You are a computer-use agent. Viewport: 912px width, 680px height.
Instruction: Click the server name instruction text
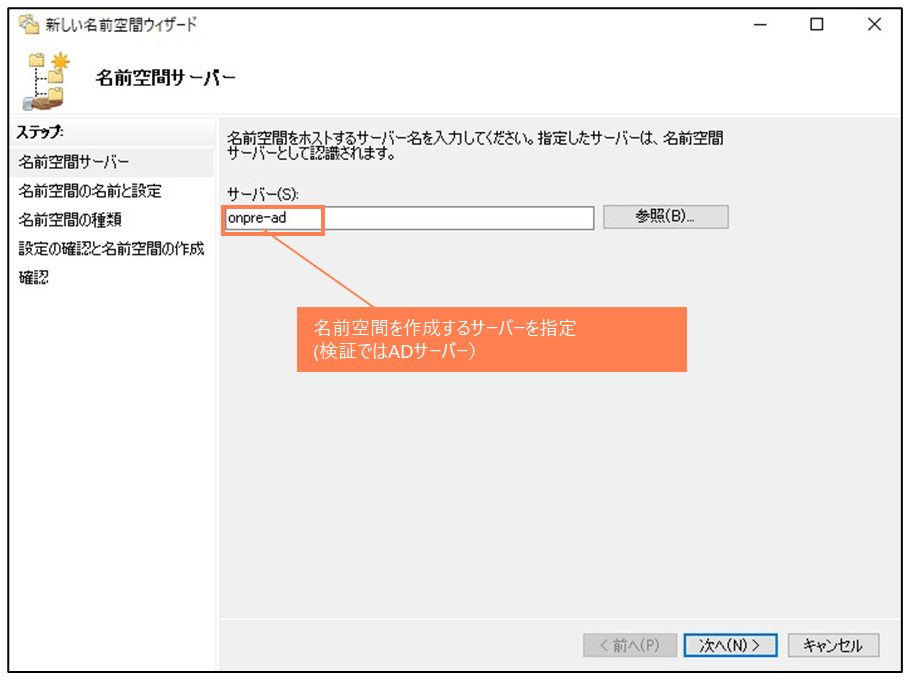tap(475, 146)
